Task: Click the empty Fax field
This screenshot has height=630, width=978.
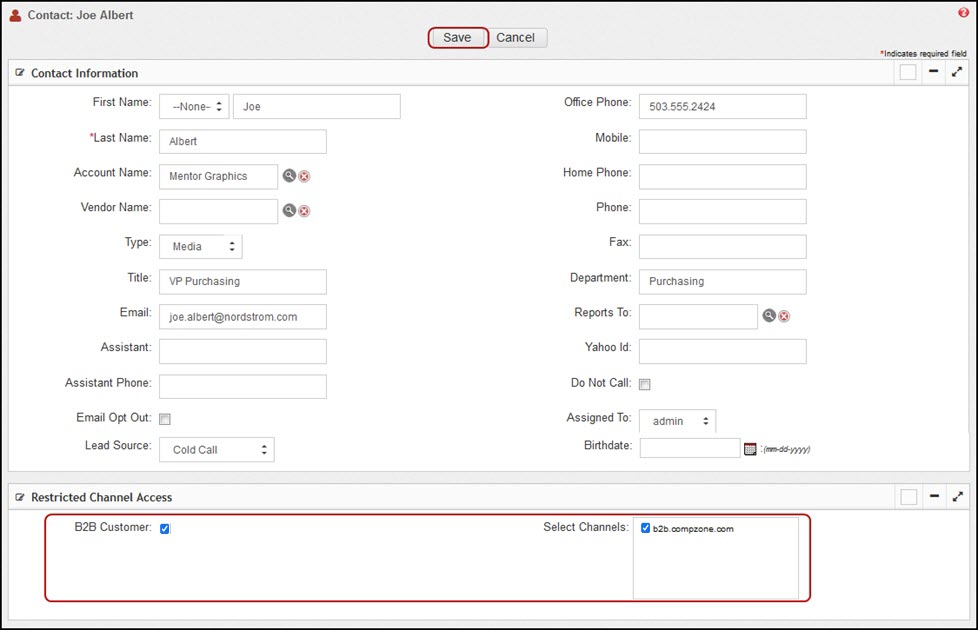Action: coord(722,246)
